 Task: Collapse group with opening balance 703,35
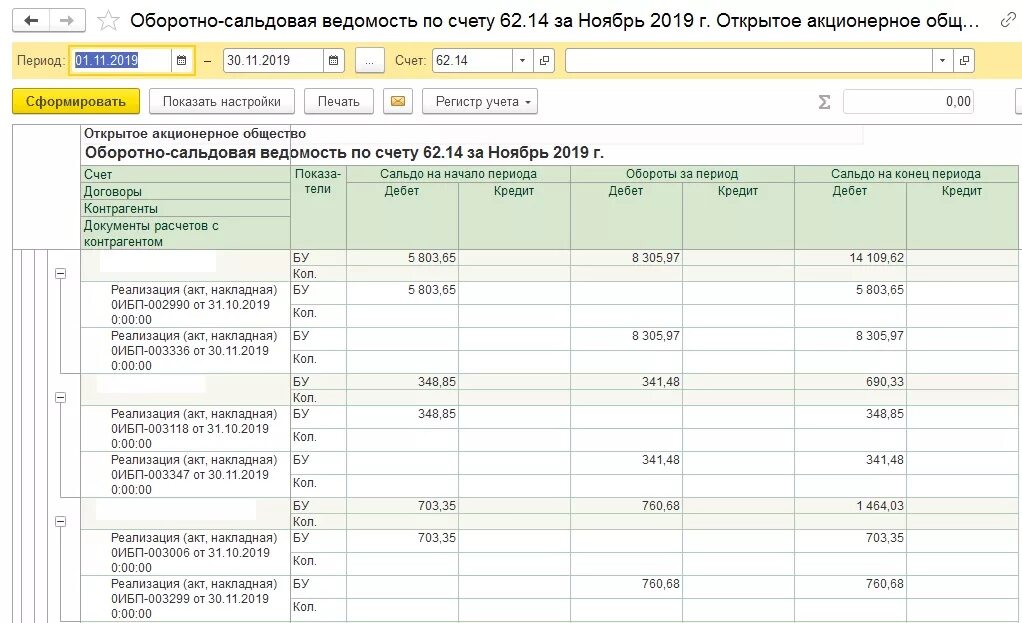tap(61, 521)
